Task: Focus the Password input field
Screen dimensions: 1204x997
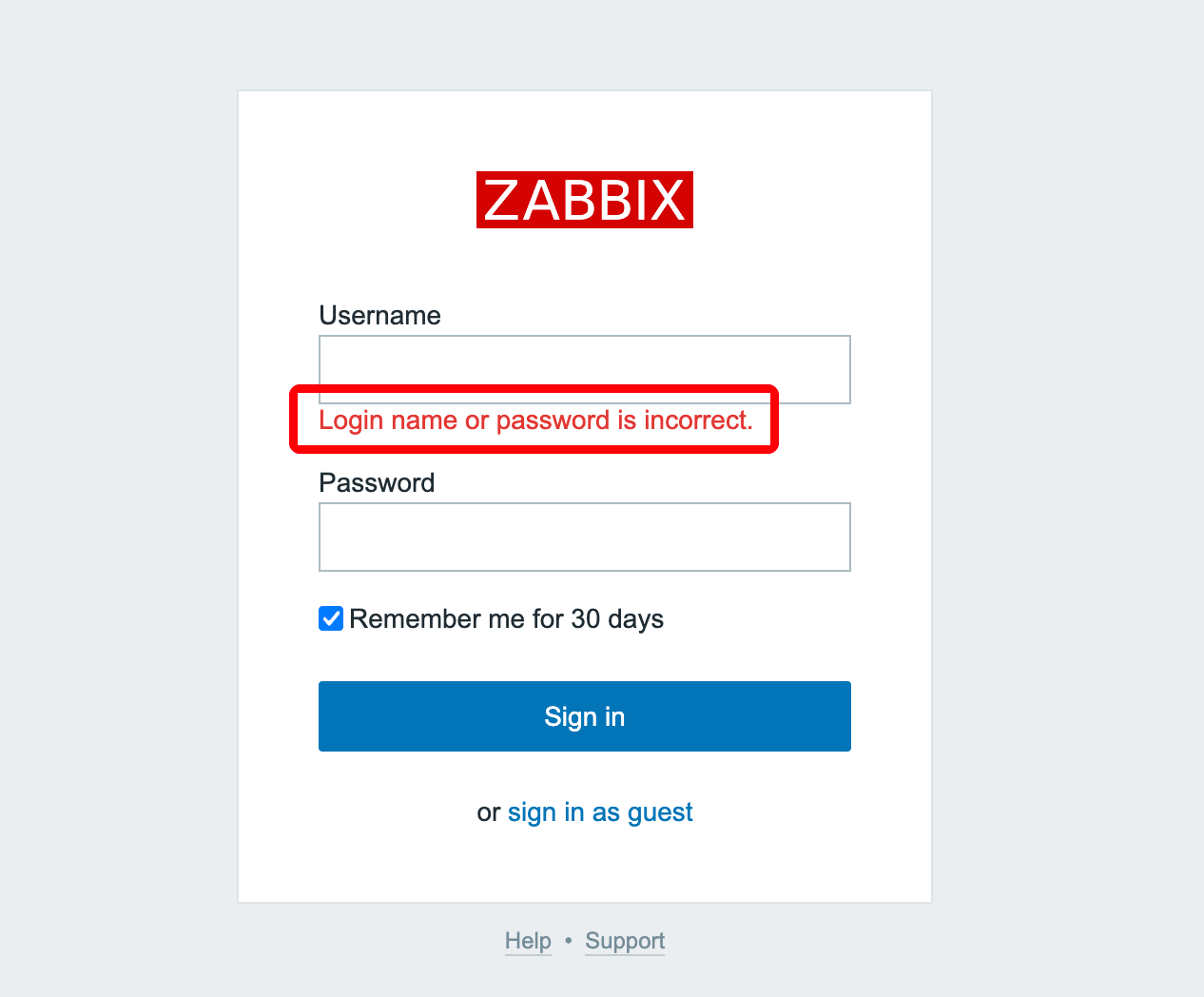Action: point(584,537)
